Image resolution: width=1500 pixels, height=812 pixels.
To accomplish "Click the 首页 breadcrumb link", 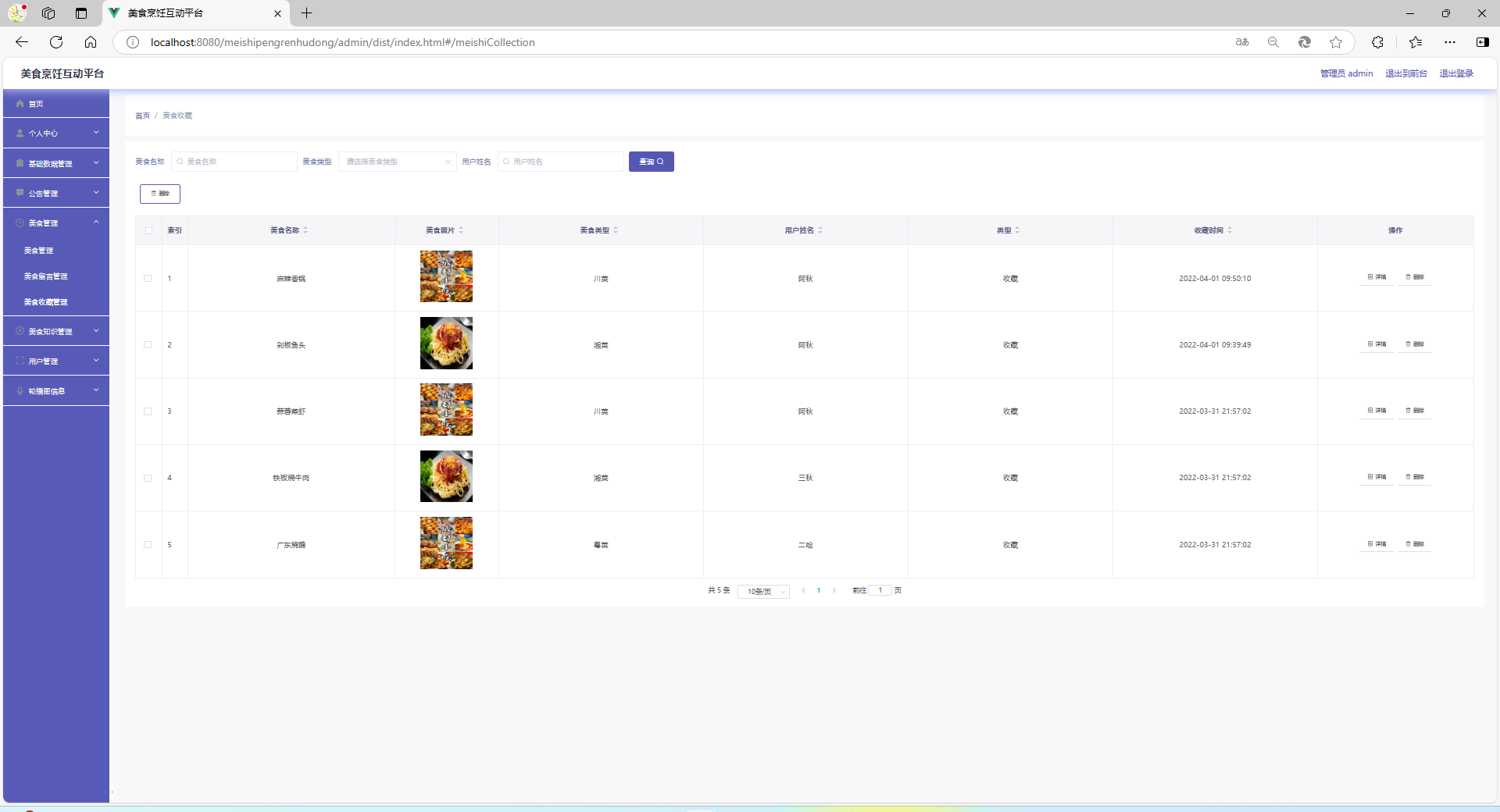I will [142, 116].
